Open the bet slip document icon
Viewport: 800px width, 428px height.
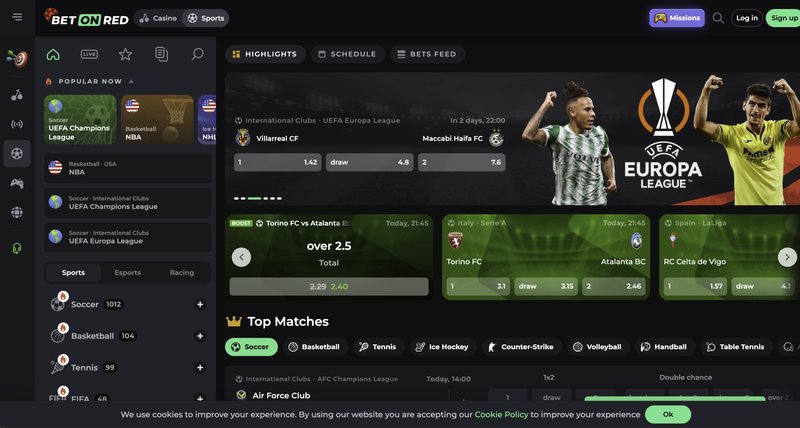[161, 54]
